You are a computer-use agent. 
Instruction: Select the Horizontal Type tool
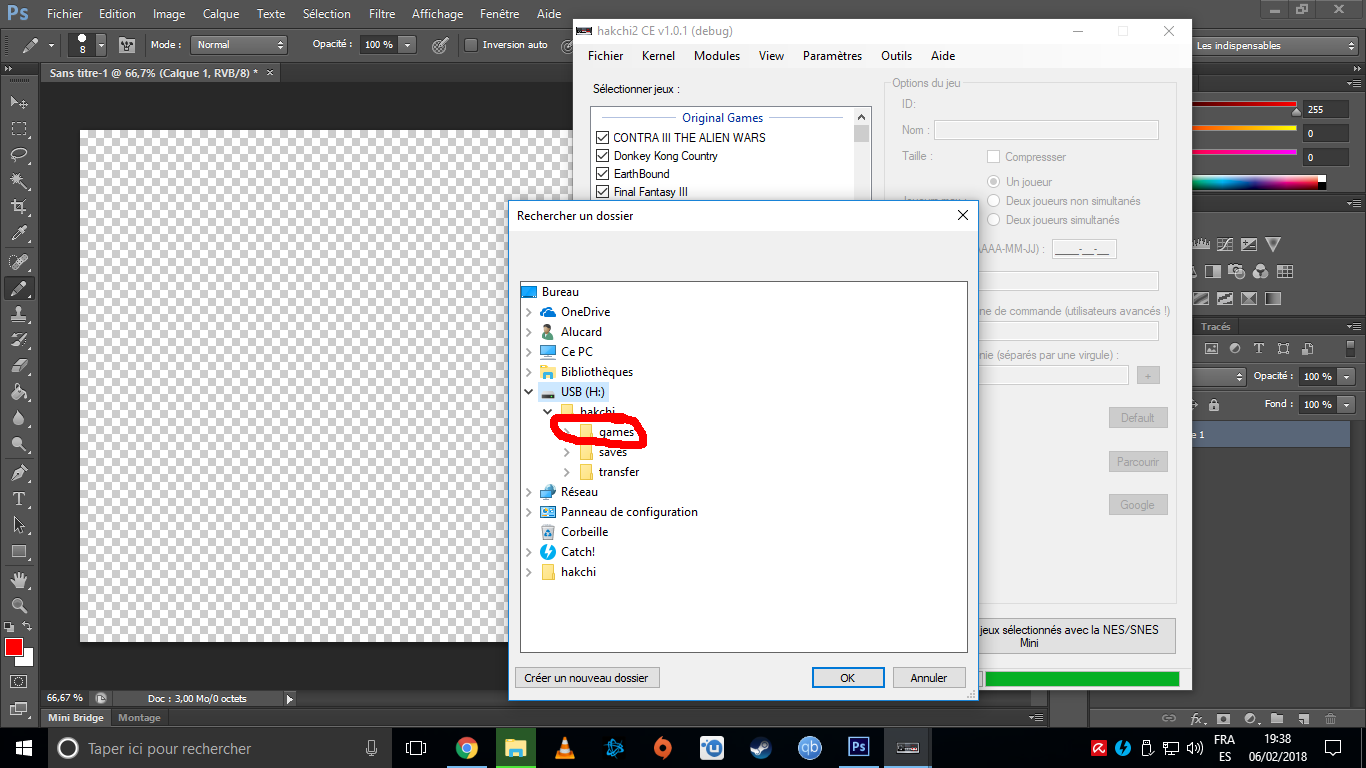coord(19,498)
